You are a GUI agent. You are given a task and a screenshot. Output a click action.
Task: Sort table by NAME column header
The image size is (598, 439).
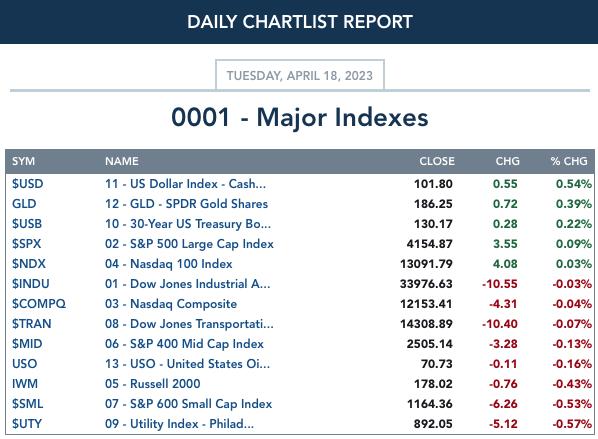tap(122, 161)
